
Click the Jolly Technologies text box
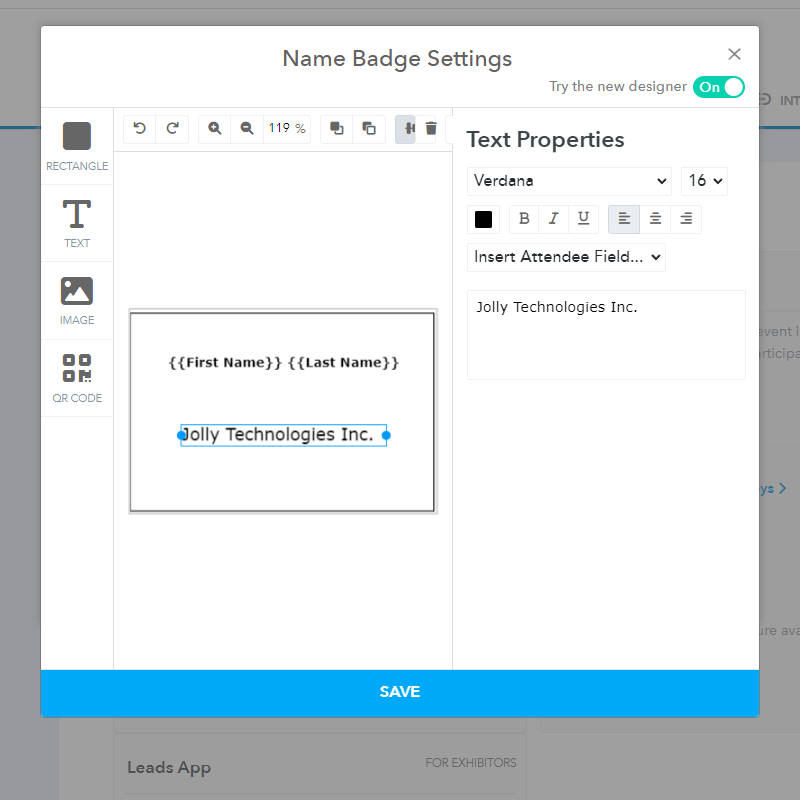pyautogui.click(x=283, y=435)
